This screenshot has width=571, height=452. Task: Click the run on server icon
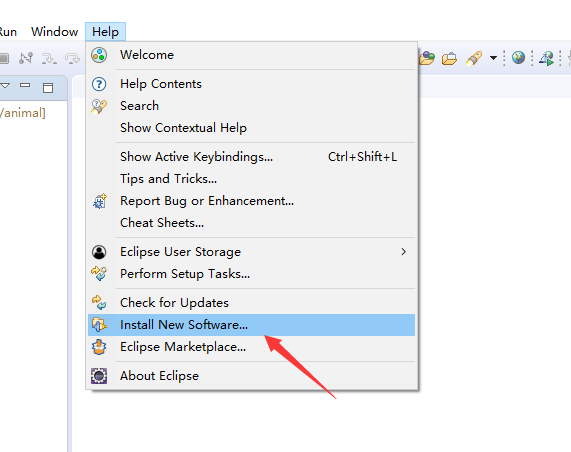[x=547, y=58]
